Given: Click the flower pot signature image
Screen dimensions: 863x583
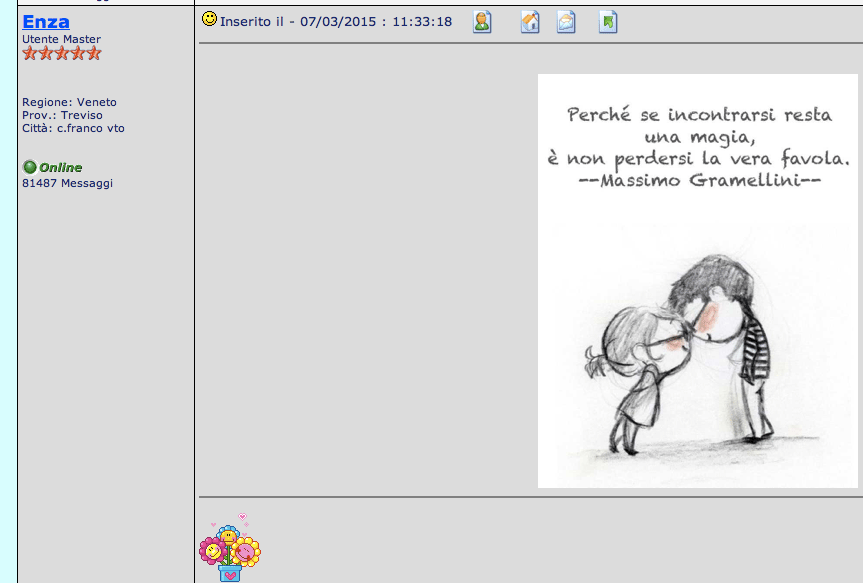Looking at the screenshot, I should [230, 547].
